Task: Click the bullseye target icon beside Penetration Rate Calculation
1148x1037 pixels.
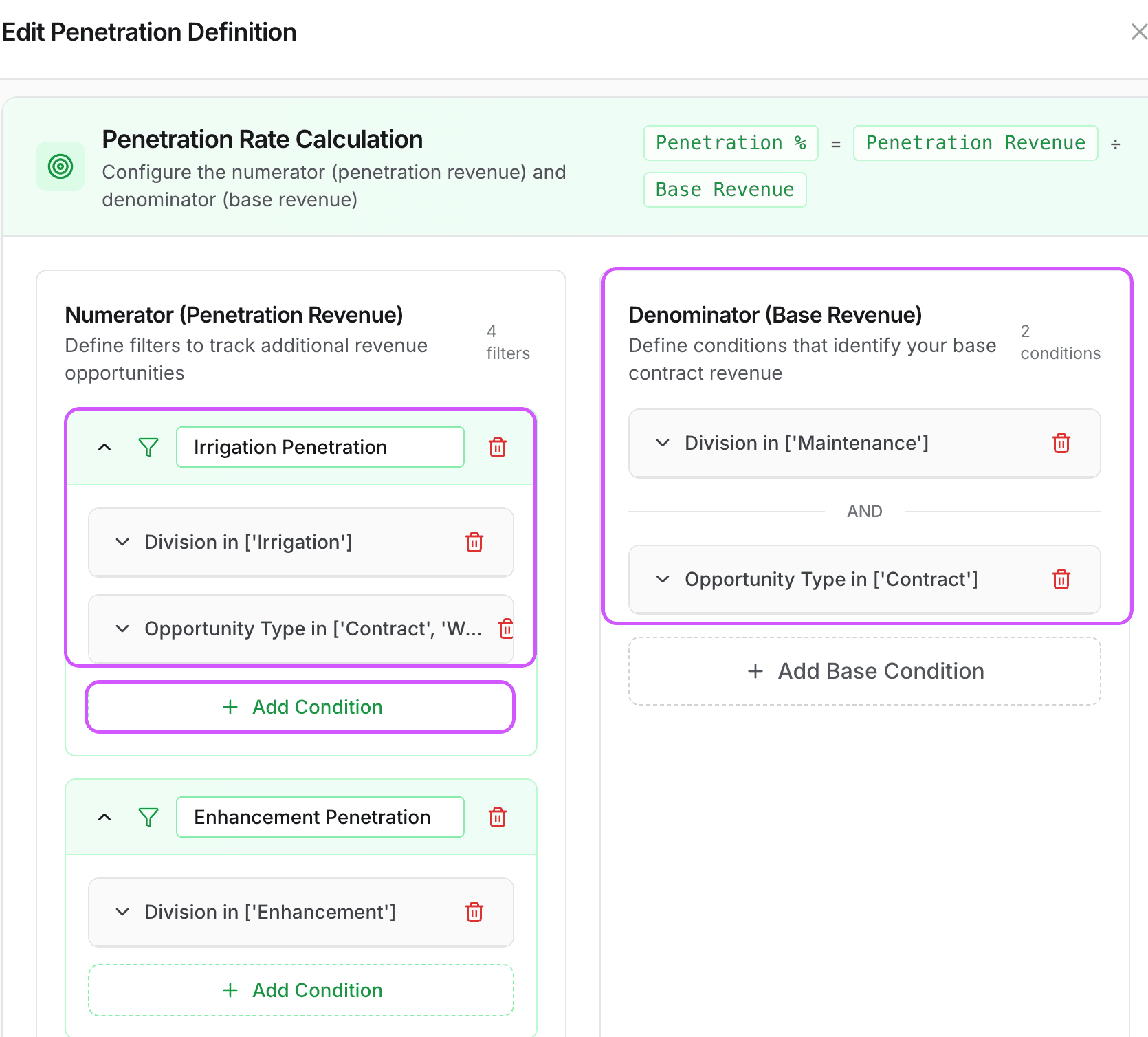Action: point(60,166)
